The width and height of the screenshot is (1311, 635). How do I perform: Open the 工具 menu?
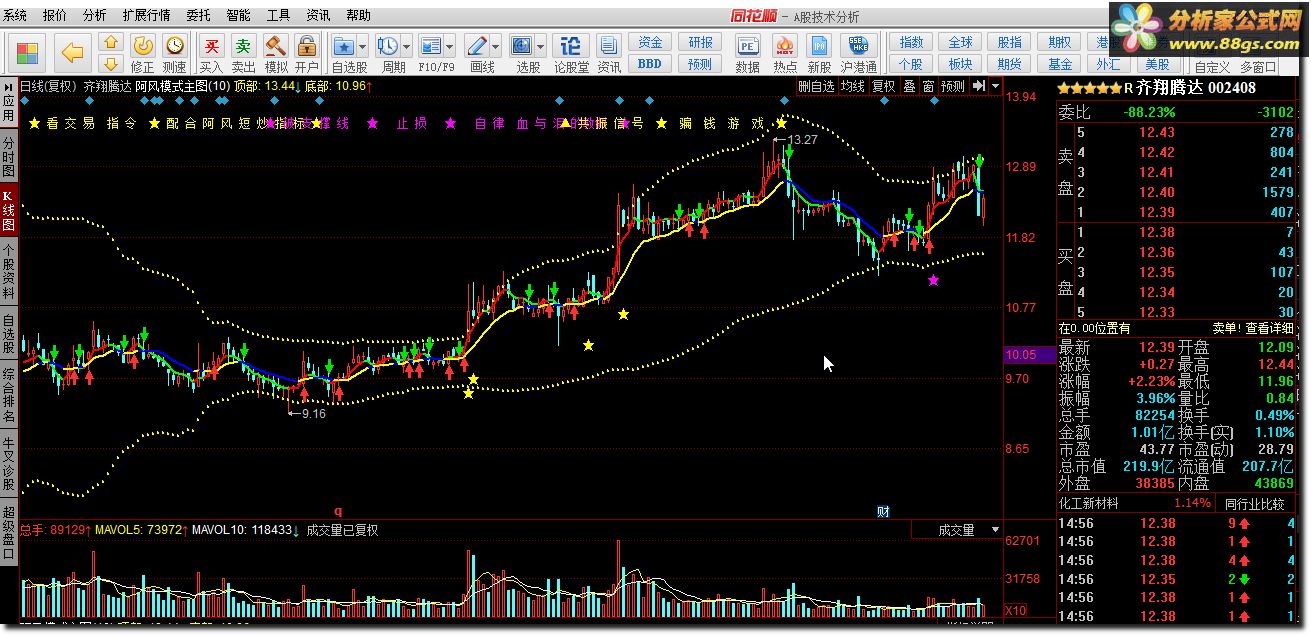(x=278, y=15)
